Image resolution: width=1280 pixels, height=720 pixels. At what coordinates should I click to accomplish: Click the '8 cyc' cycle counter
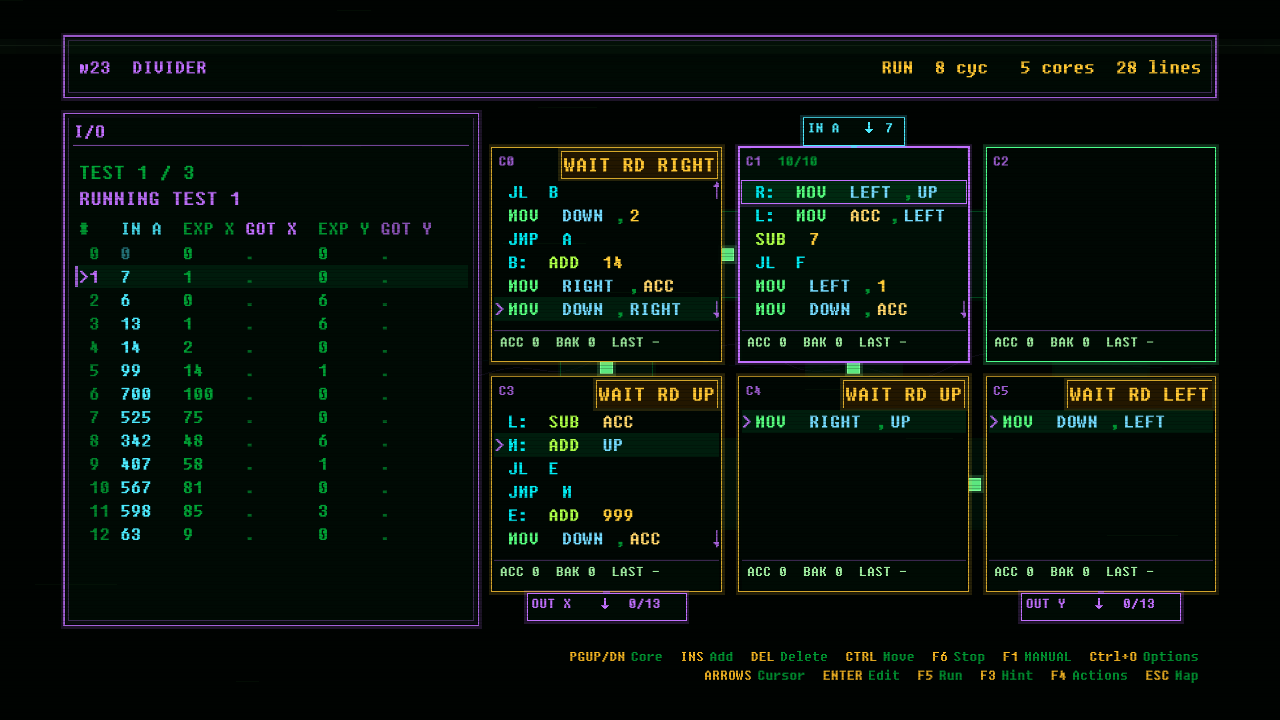tap(961, 68)
